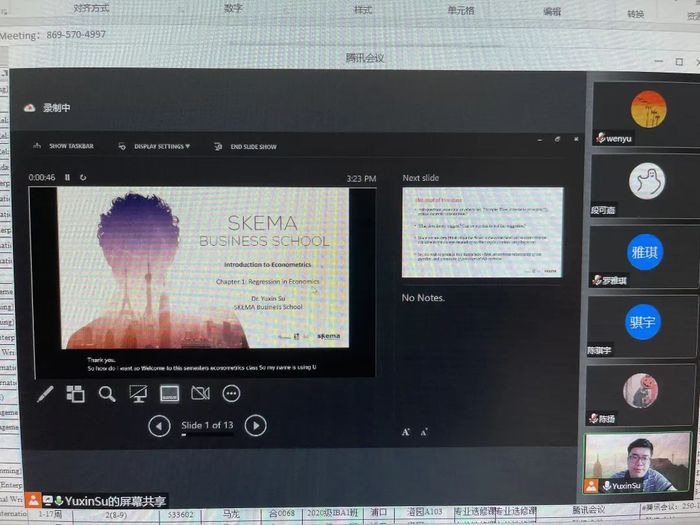Image resolution: width=700 pixels, height=525 pixels.
Task: Click the Next slide preview thumbnail
Action: [x=482, y=232]
